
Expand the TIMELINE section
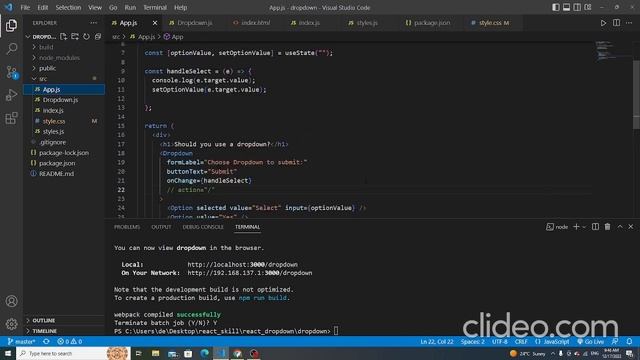(44, 331)
